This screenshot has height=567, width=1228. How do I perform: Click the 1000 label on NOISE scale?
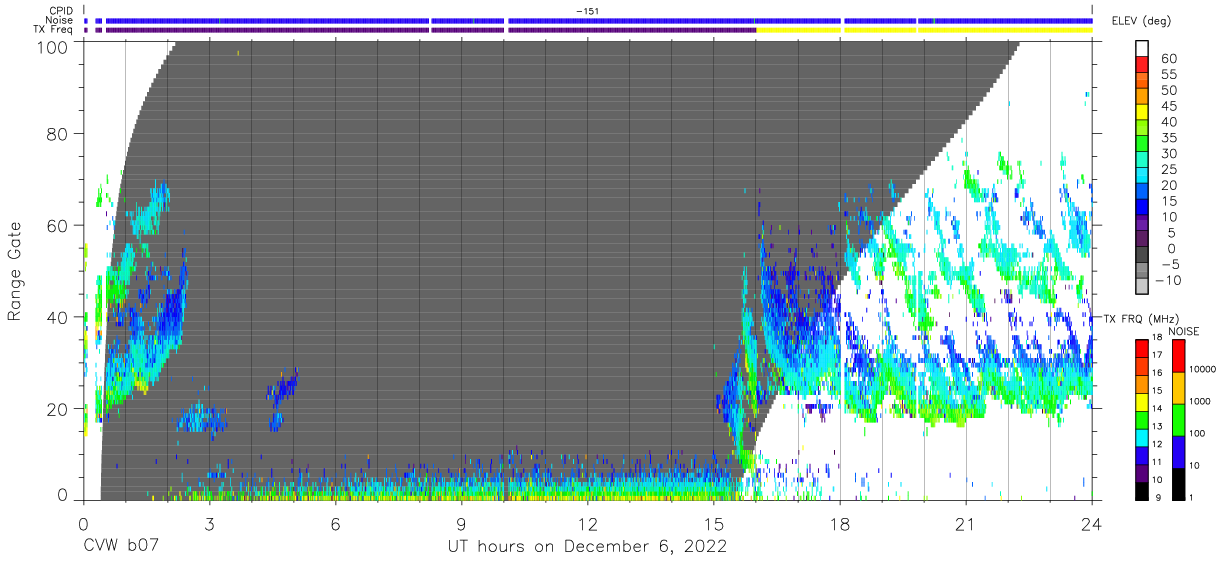tap(1202, 401)
